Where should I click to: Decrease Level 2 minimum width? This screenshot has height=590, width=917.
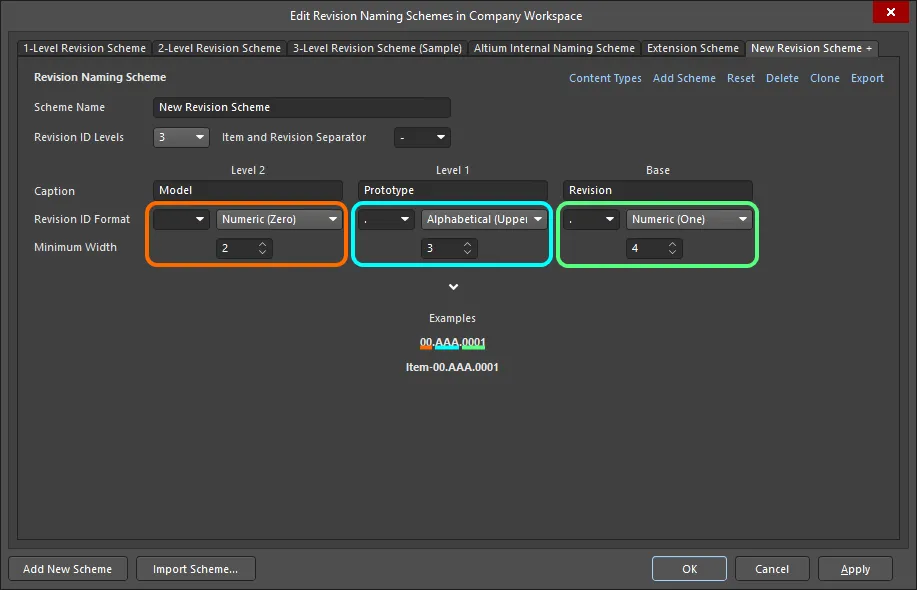(x=263, y=252)
